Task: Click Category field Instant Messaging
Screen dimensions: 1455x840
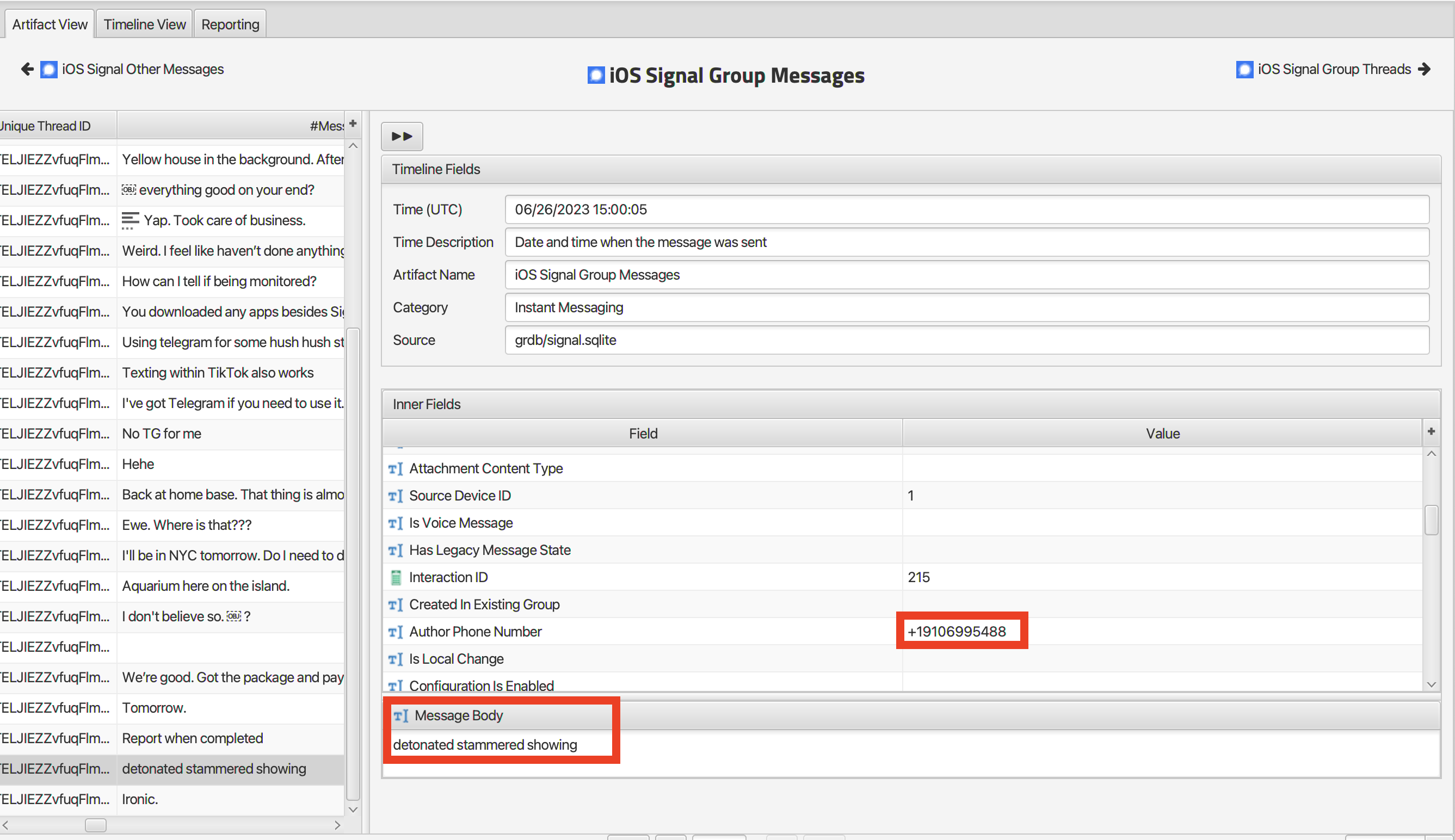Action: click(967, 307)
